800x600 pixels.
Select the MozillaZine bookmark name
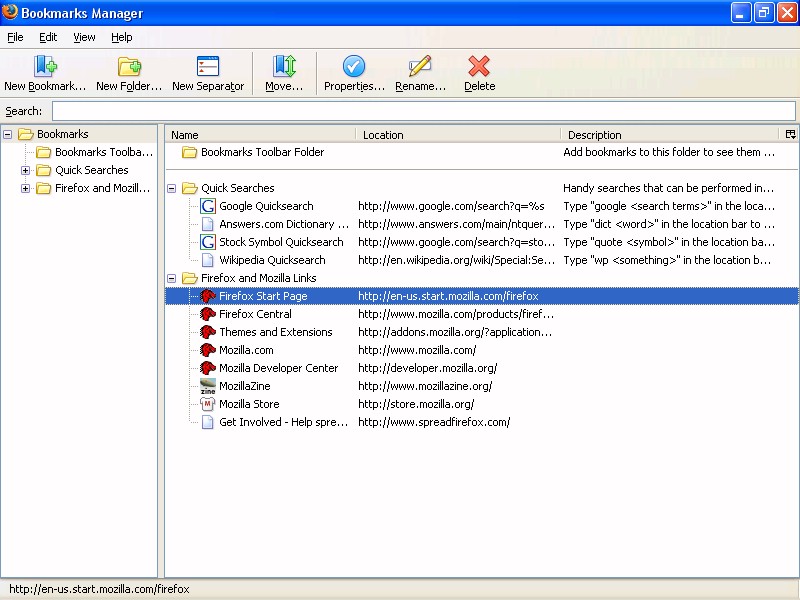click(244, 386)
